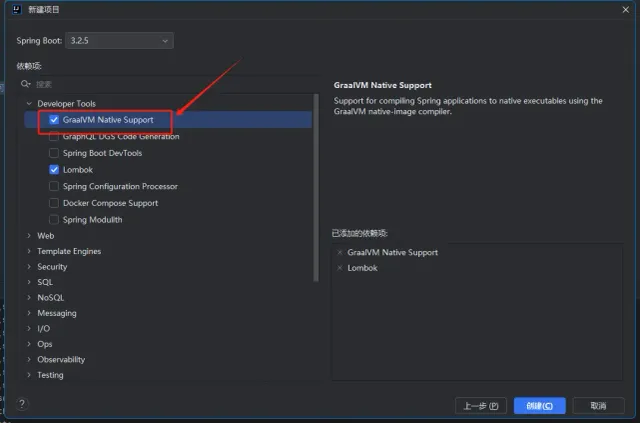Remove Lombok from added dependencies list
The image size is (640, 423).
340,268
